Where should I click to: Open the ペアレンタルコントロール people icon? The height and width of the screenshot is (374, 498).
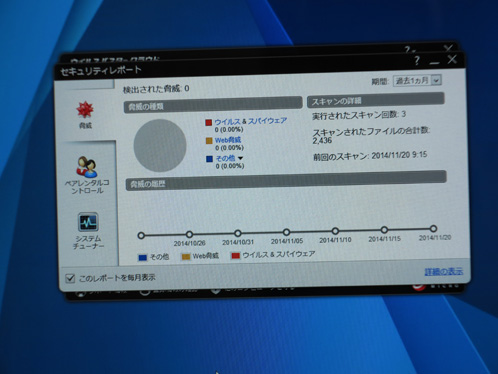click(x=87, y=166)
